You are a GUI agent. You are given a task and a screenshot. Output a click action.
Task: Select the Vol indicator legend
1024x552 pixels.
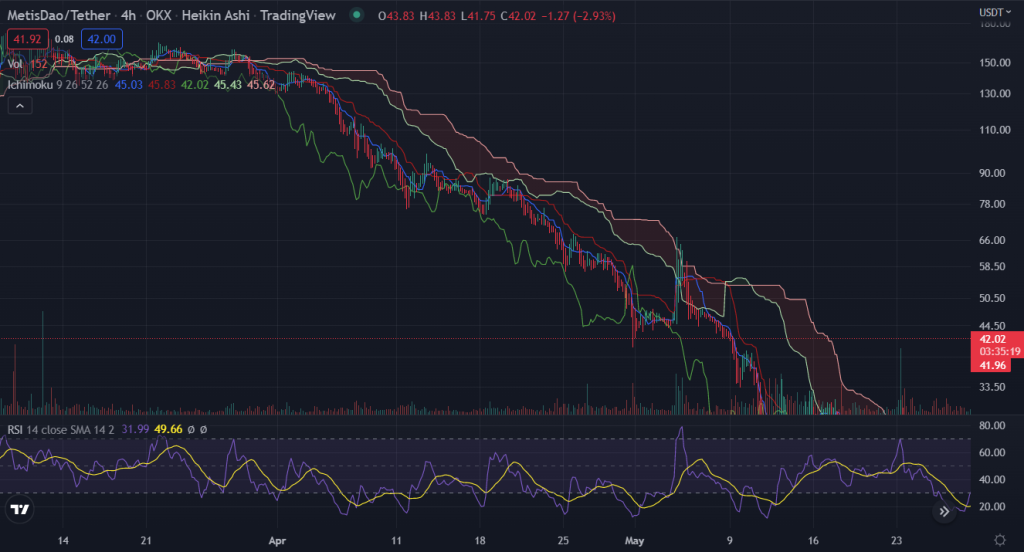coord(15,63)
